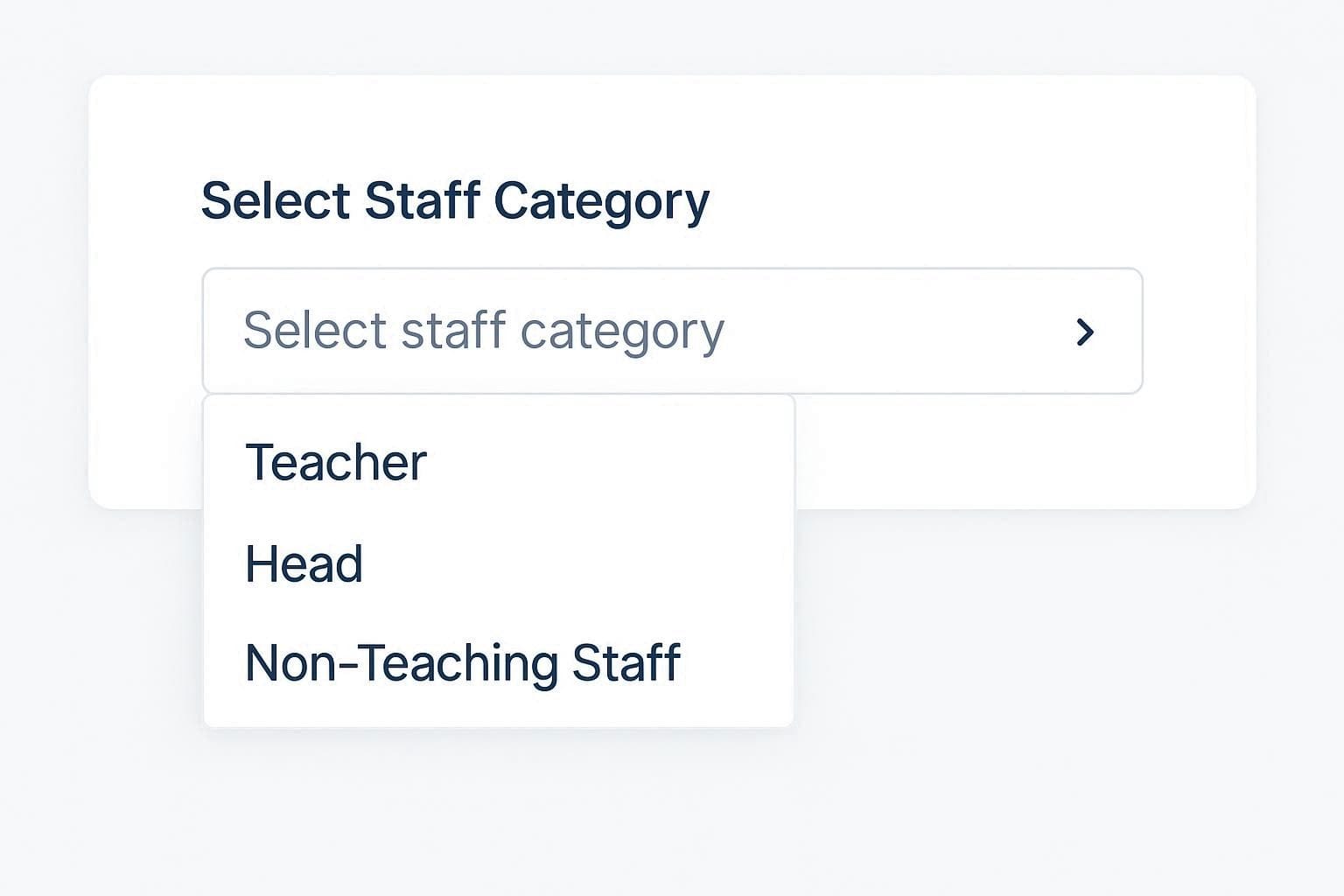The image size is (1344, 896).
Task: Pick the Non-Teaching Staff option
Action: coord(462,662)
